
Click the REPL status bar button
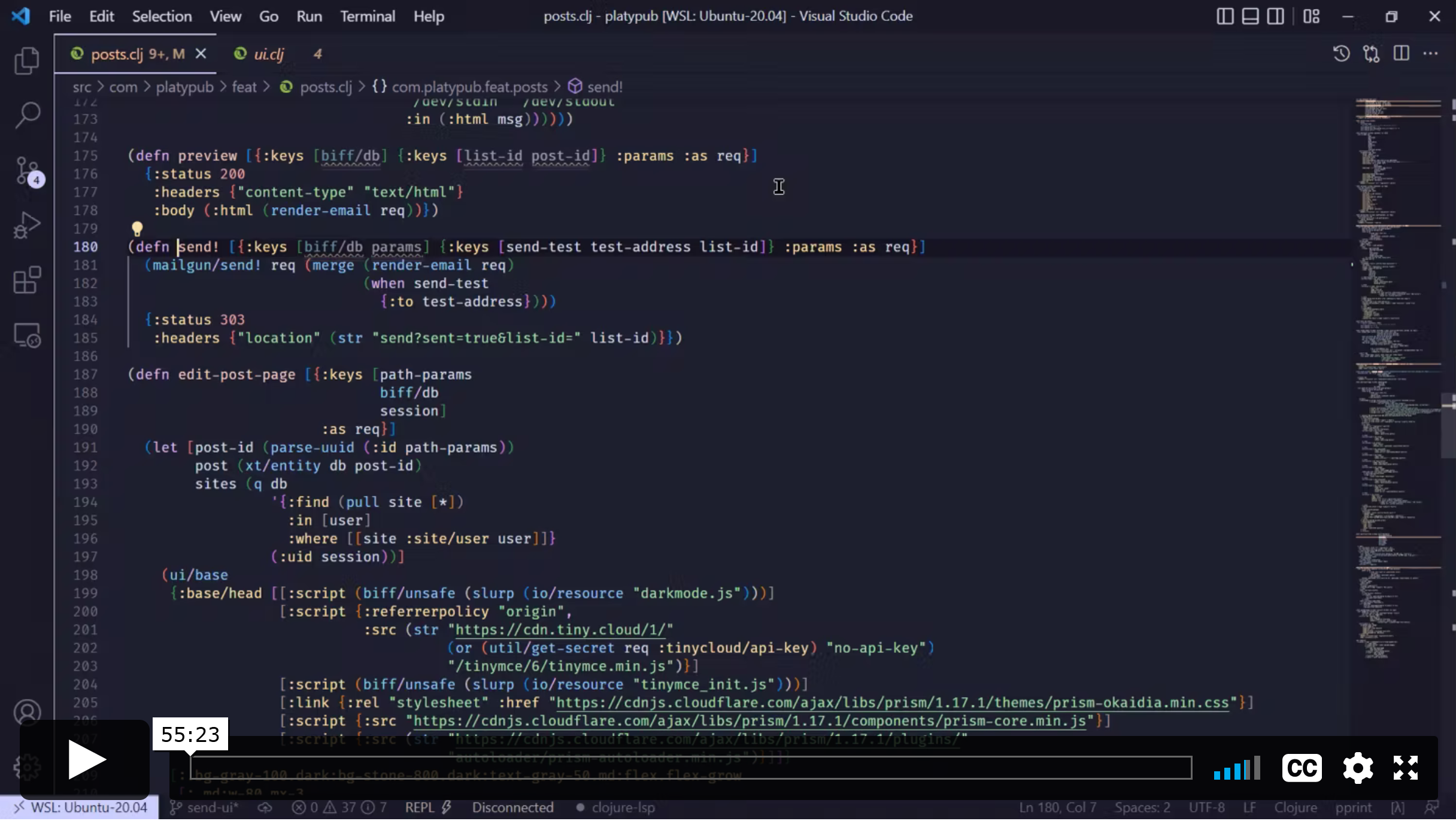pyautogui.click(x=428, y=808)
